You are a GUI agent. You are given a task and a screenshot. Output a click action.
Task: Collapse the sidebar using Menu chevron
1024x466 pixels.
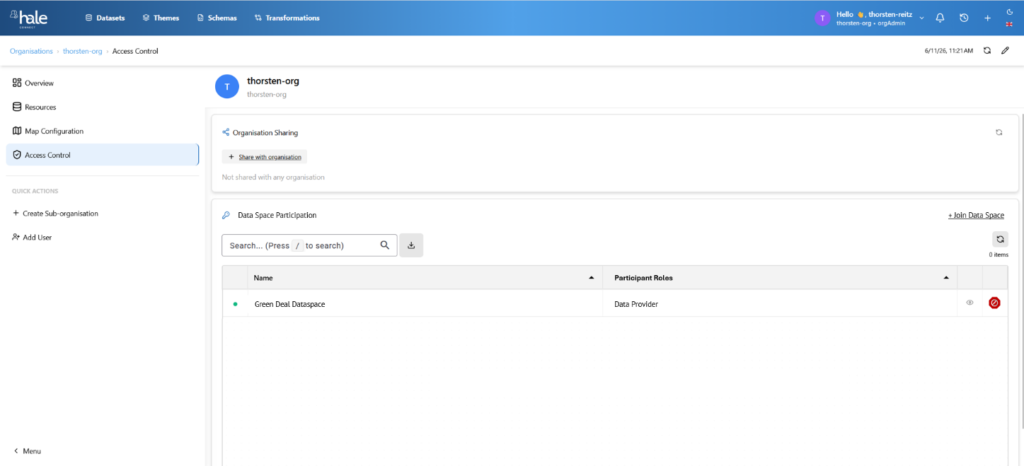[x=27, y=451]
